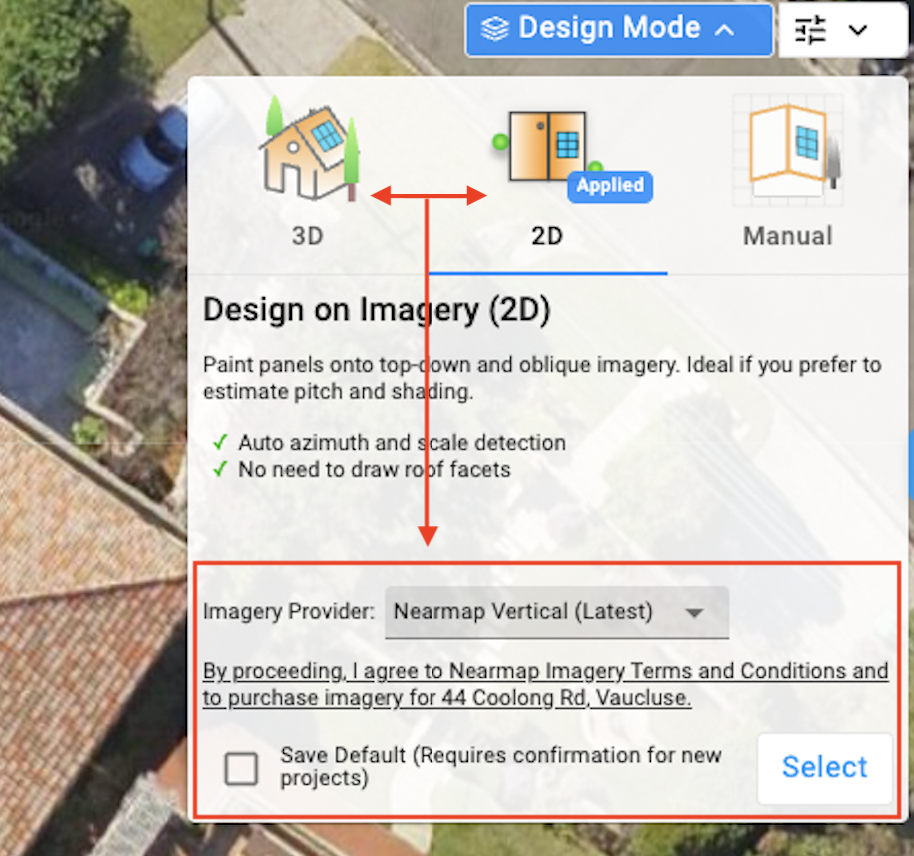Click the view settings sliders icon
The image size is (914, 856).
(x=810, y=29)
